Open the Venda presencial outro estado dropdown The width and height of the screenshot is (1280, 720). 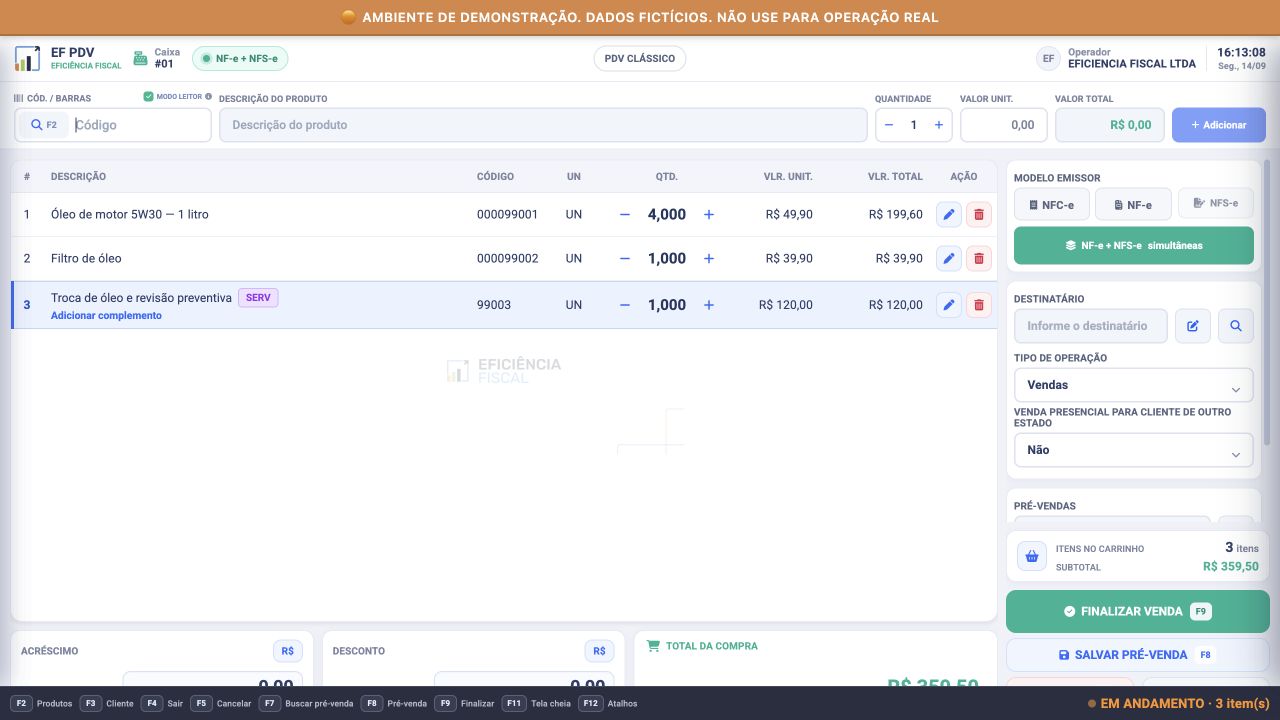click(1134, 450)
